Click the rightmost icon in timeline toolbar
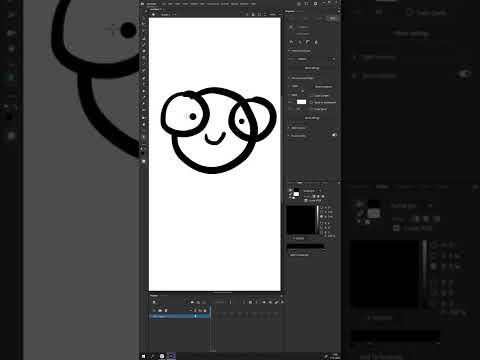The width and height of the screenshot is (480, 360). 282,302
